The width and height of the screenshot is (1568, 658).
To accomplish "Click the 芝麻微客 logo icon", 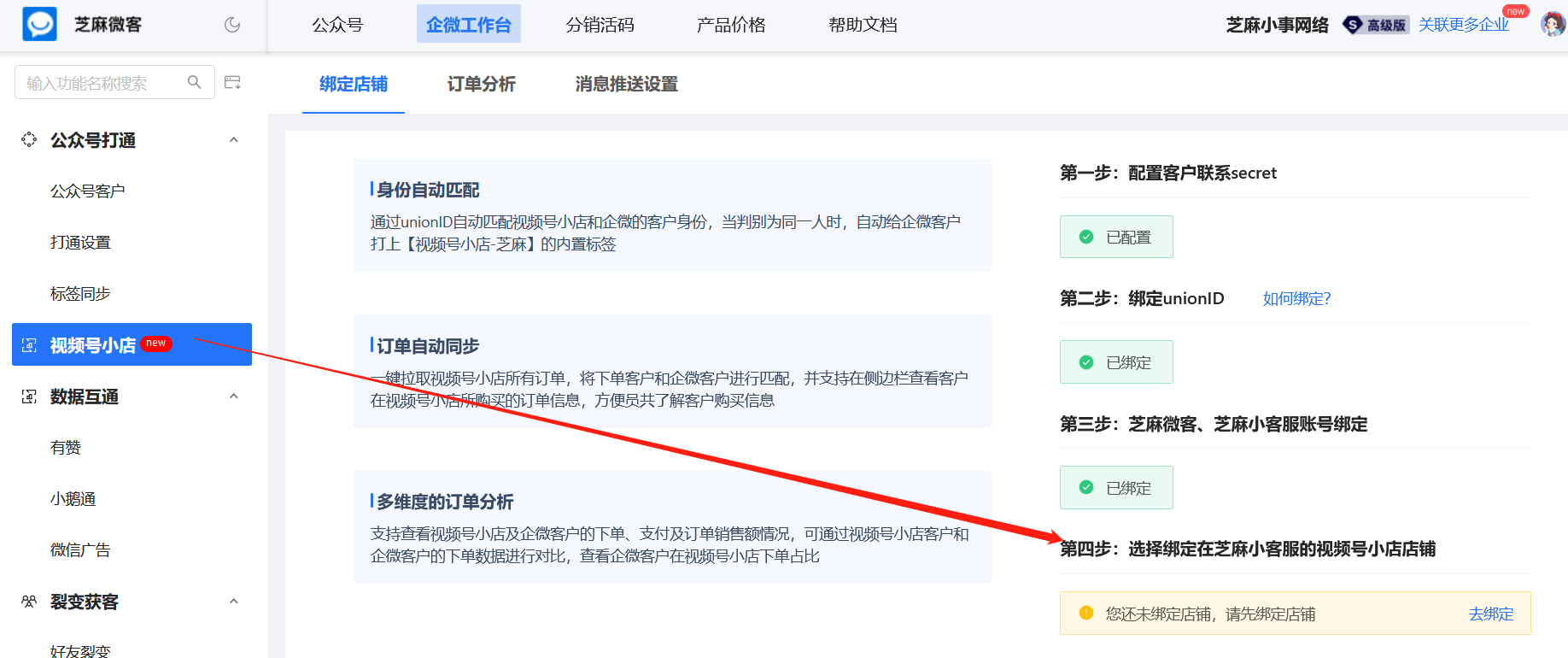I will click(x=39, y=24).
